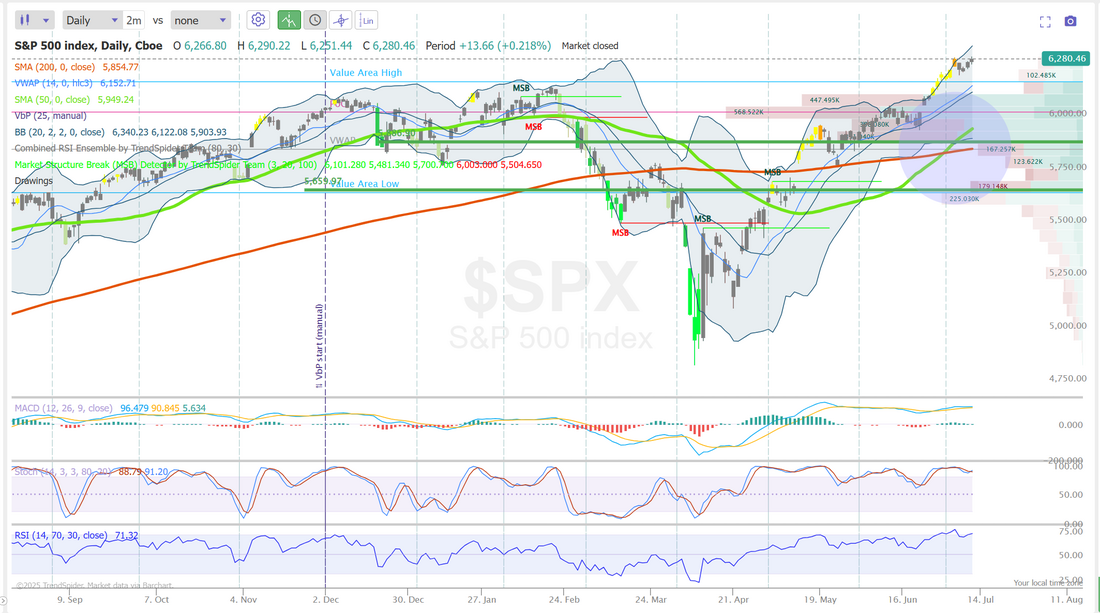Take a chart snapshot with camera icon
The height and width of the screenshot is (613, 1100).
tap(1071, 22)
